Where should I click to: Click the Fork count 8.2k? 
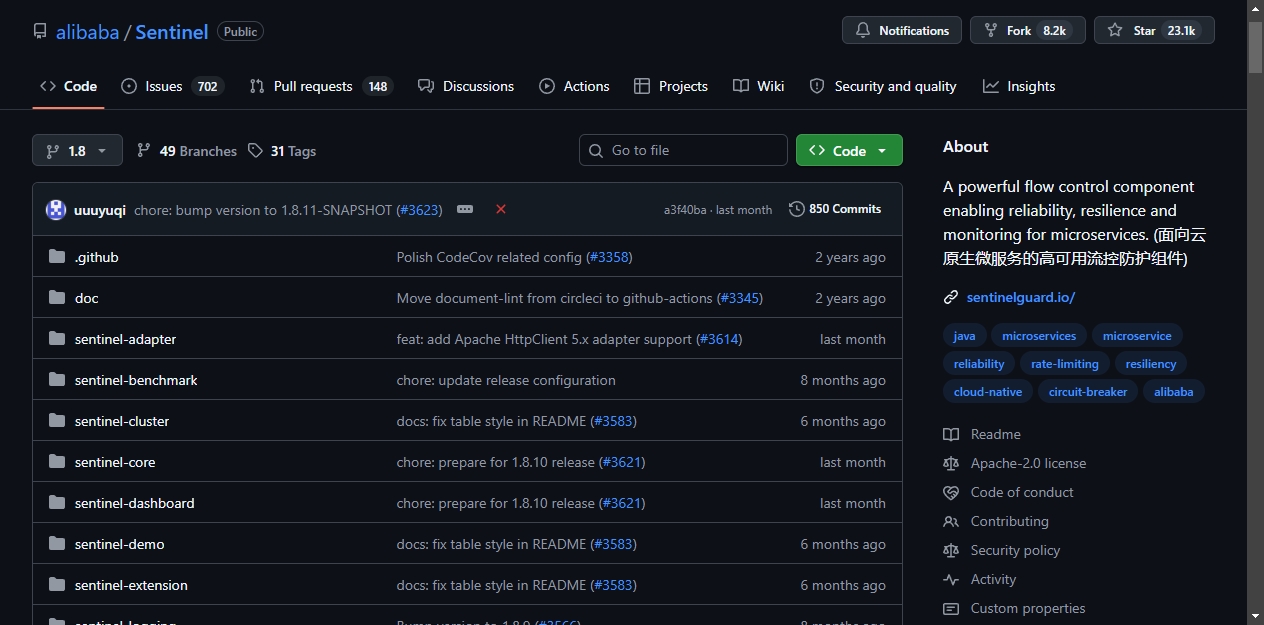coord(1054,31)
